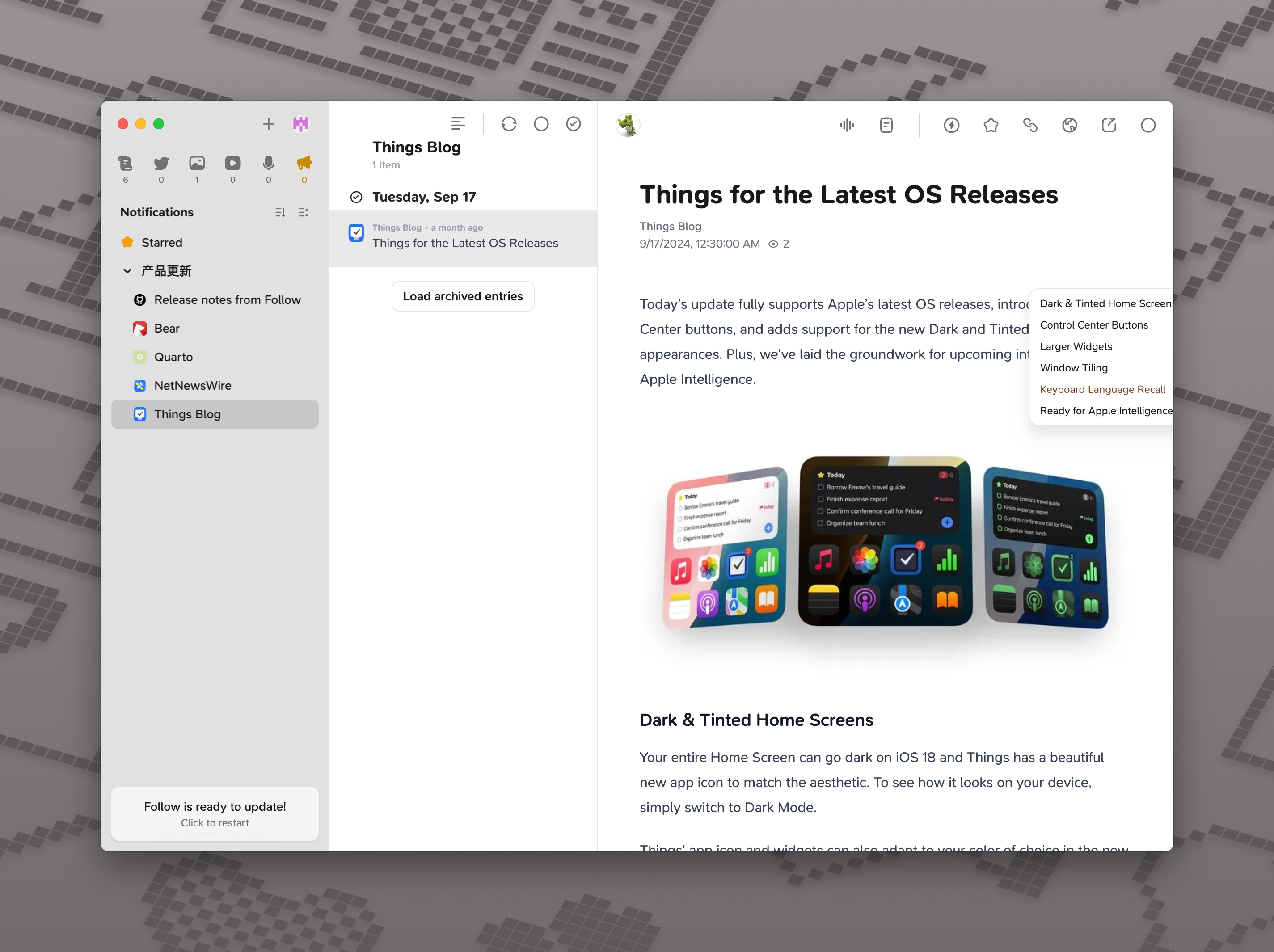
Task: Open the pink profile avatar in the sidebar
Action: 301,124
